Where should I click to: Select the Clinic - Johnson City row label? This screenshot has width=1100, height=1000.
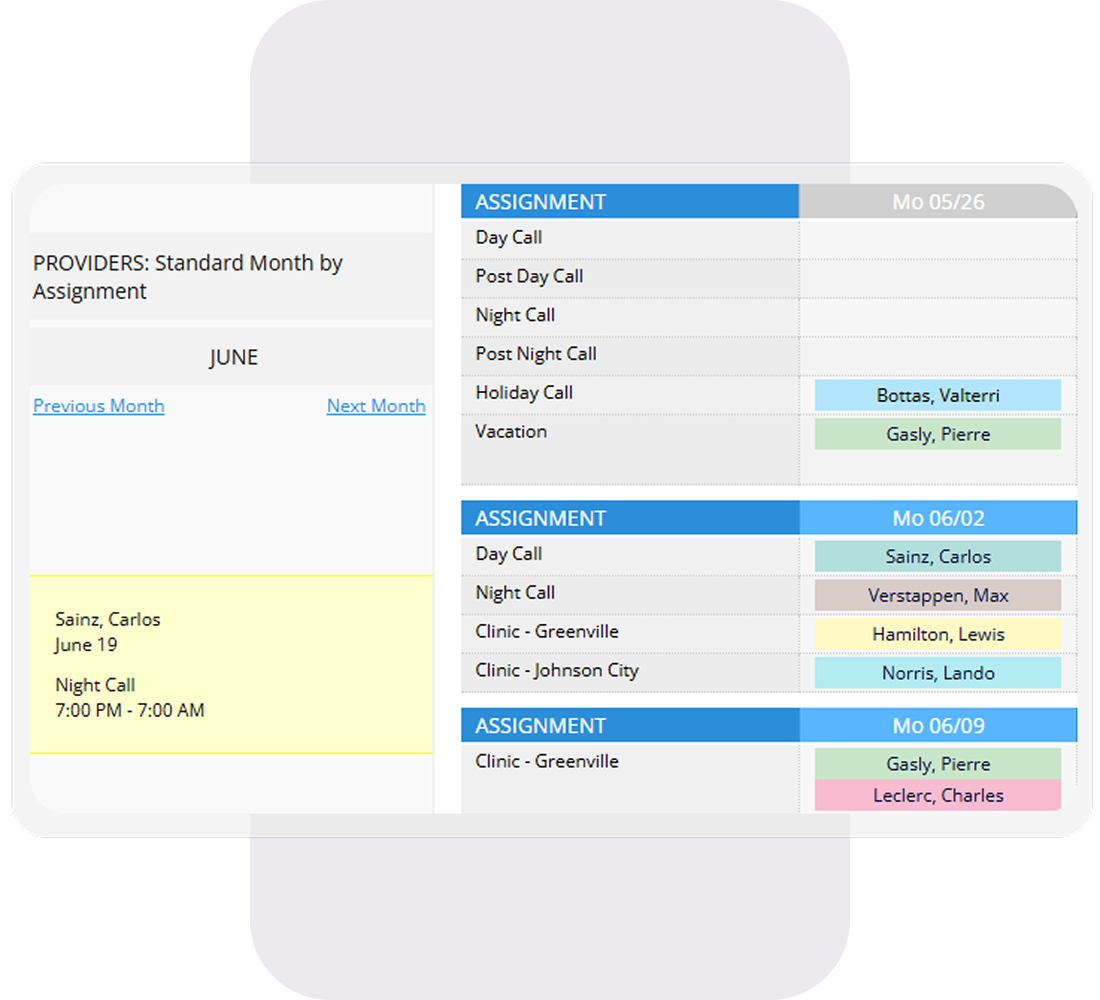click(x=556, y=671)
